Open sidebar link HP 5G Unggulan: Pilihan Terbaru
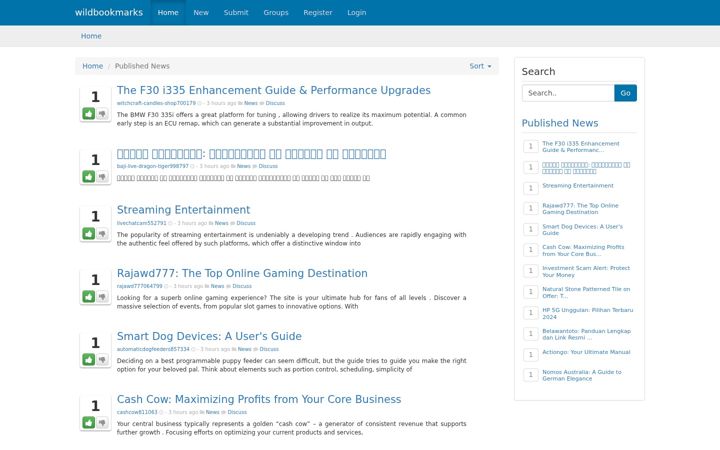This screenshot has width=720, height=450. pos(587,314)
